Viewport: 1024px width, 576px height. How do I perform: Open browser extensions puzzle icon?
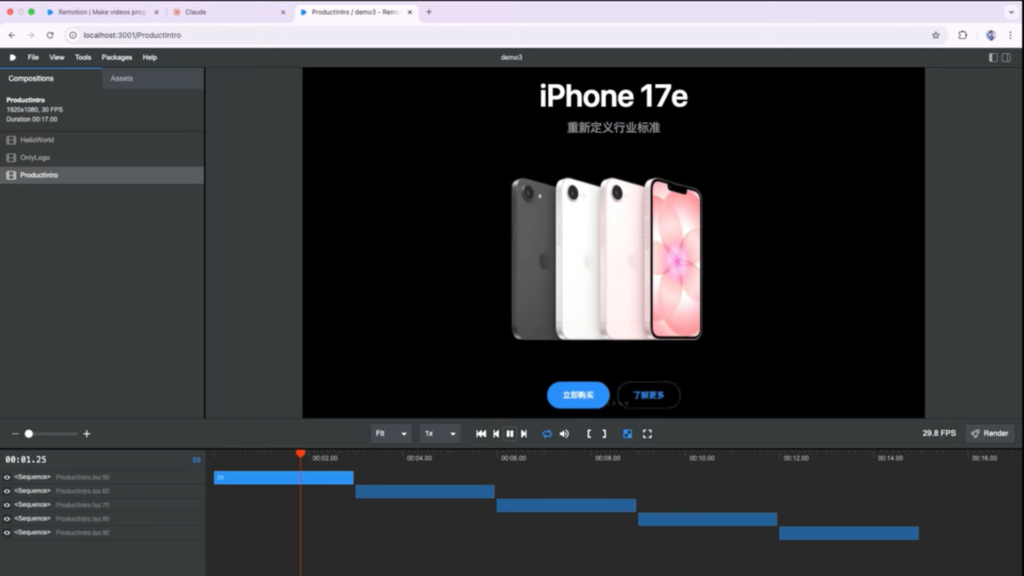coord(963,35)
